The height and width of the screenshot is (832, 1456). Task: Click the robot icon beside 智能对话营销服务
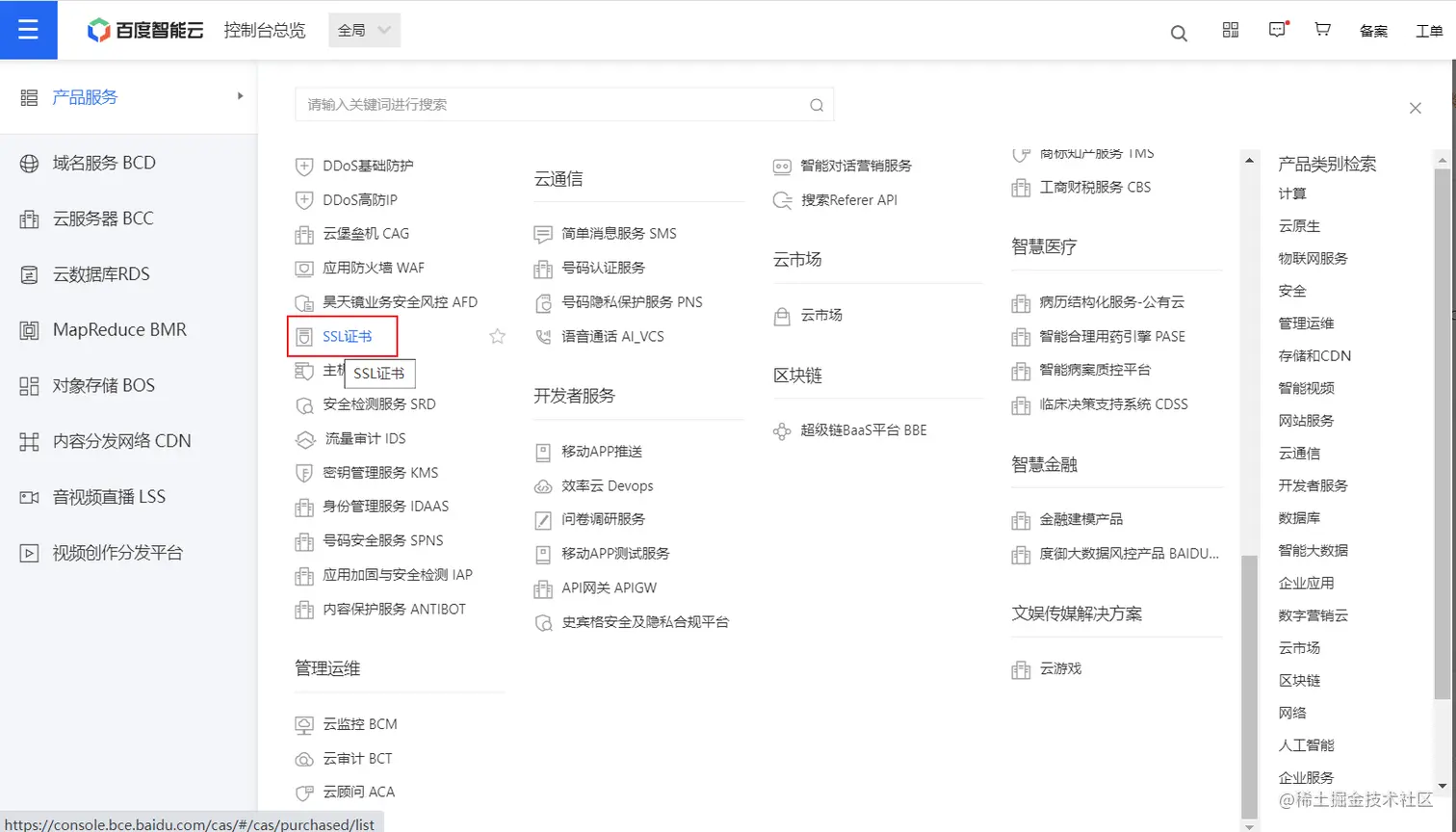click(x=782, y=166)
